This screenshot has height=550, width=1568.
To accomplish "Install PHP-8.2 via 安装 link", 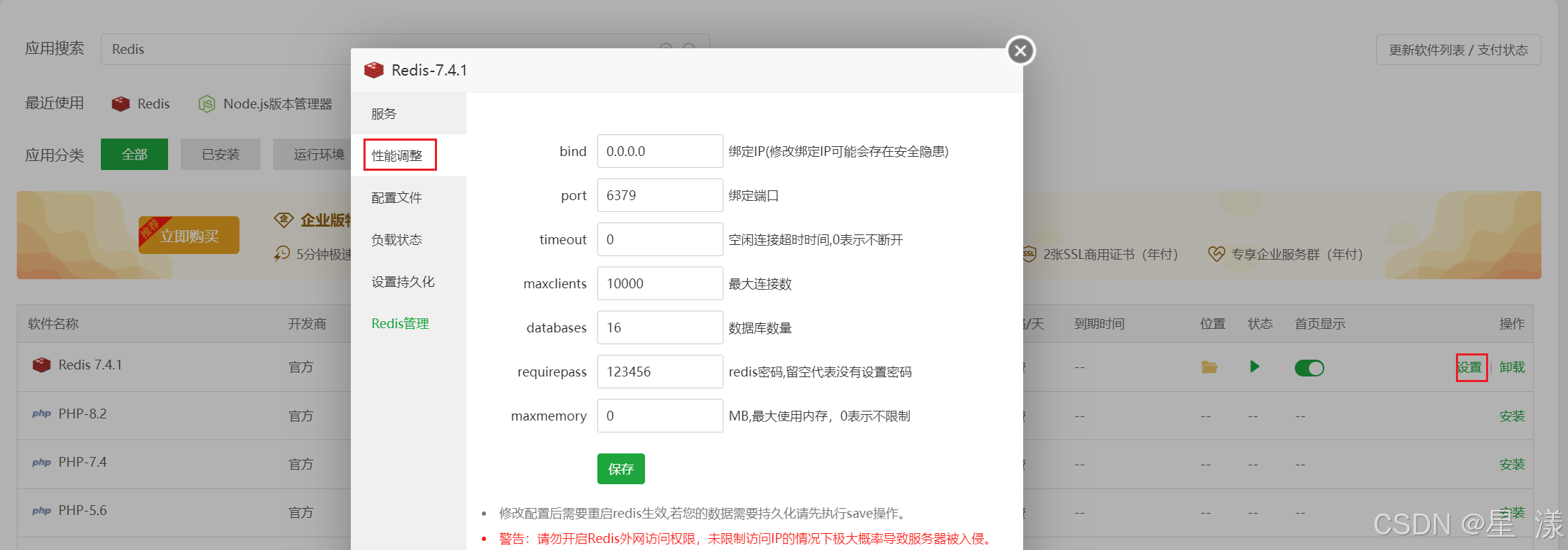I will [1512, 416].
